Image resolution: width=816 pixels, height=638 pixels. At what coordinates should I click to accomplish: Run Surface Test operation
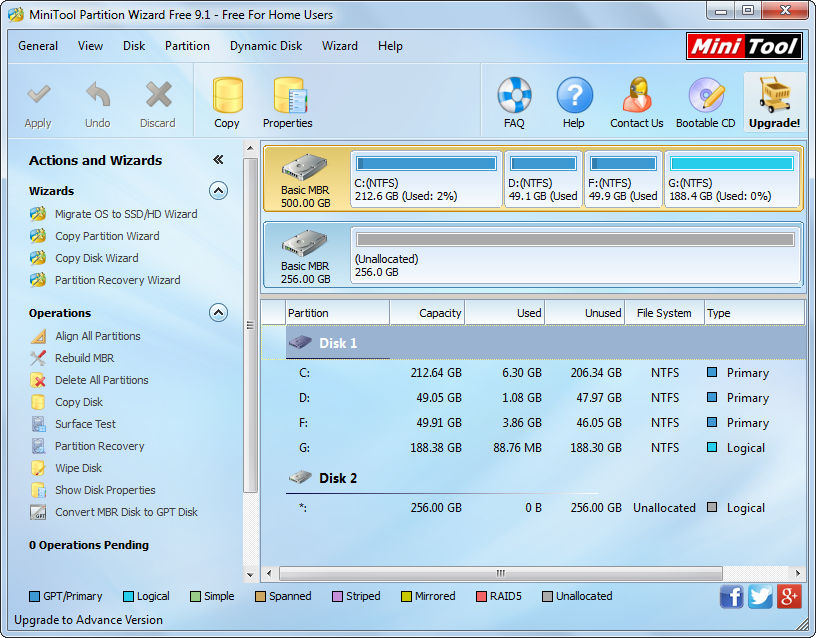point(85,424)
